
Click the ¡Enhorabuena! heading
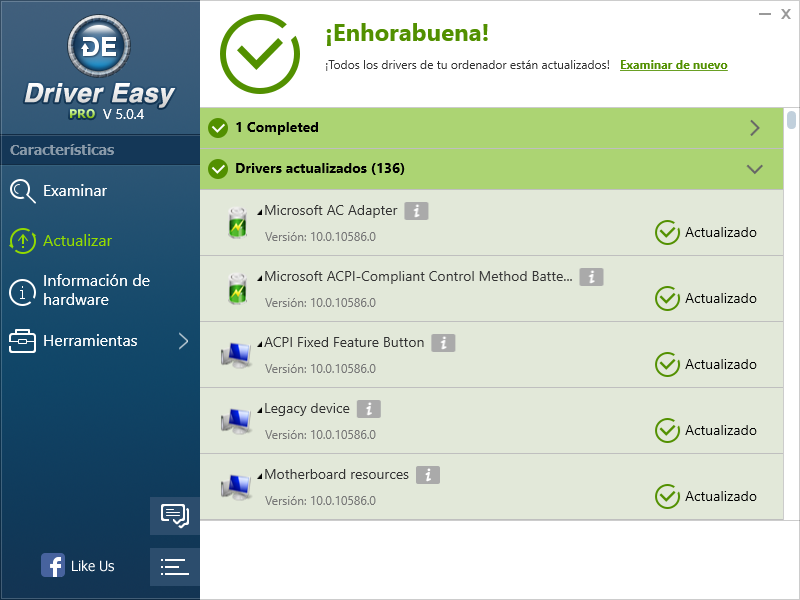click(407, 33)
